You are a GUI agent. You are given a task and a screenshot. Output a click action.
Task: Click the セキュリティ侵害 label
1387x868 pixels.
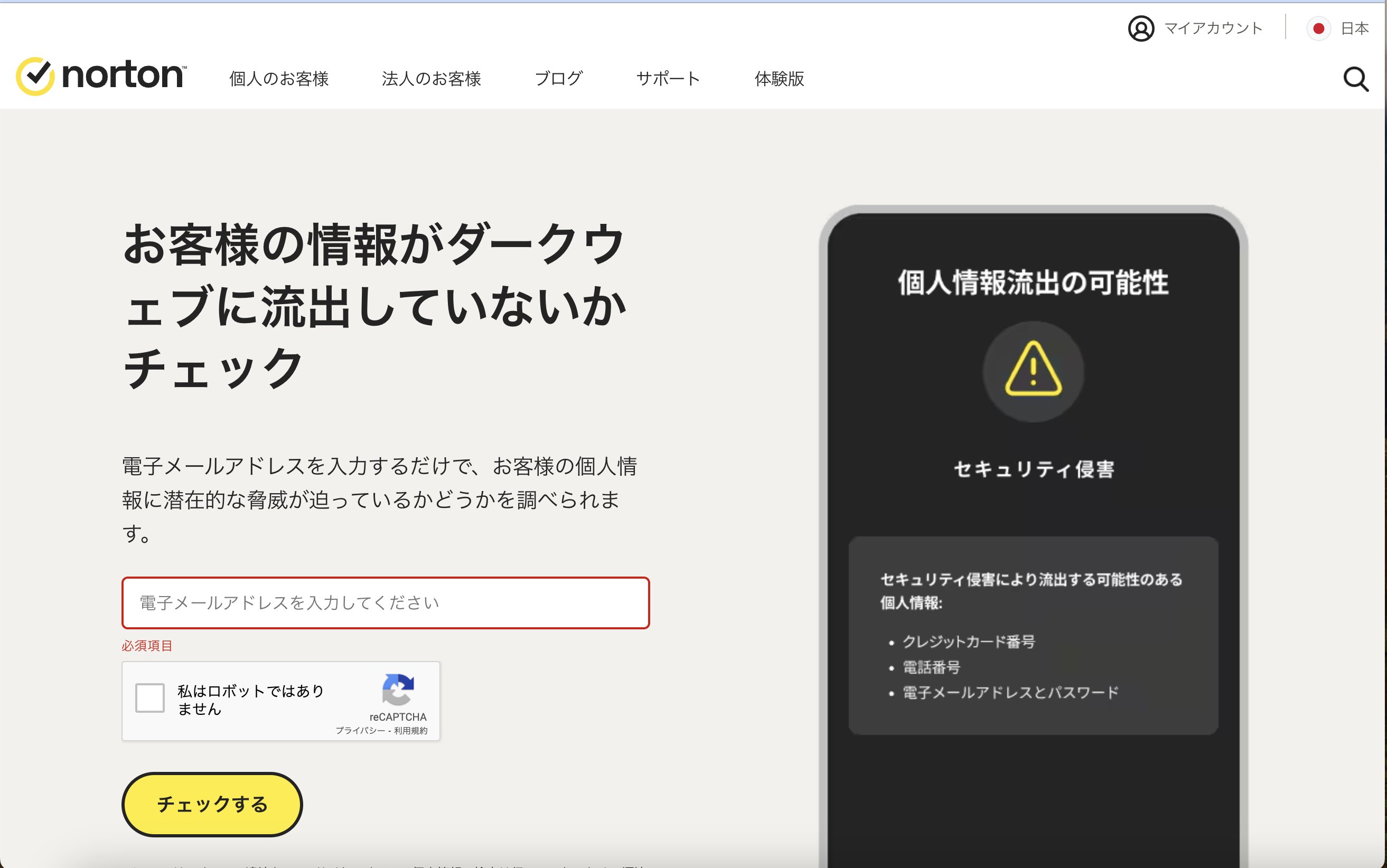coord(1034,469)
